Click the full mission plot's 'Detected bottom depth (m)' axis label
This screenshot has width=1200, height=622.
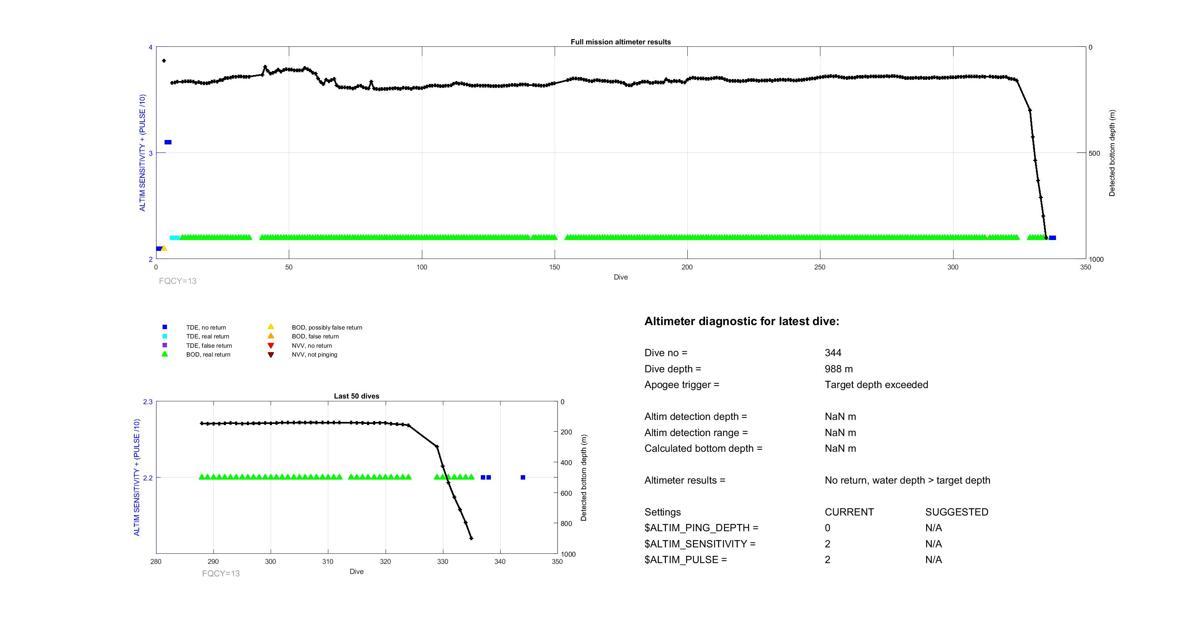click(1112, 153)
